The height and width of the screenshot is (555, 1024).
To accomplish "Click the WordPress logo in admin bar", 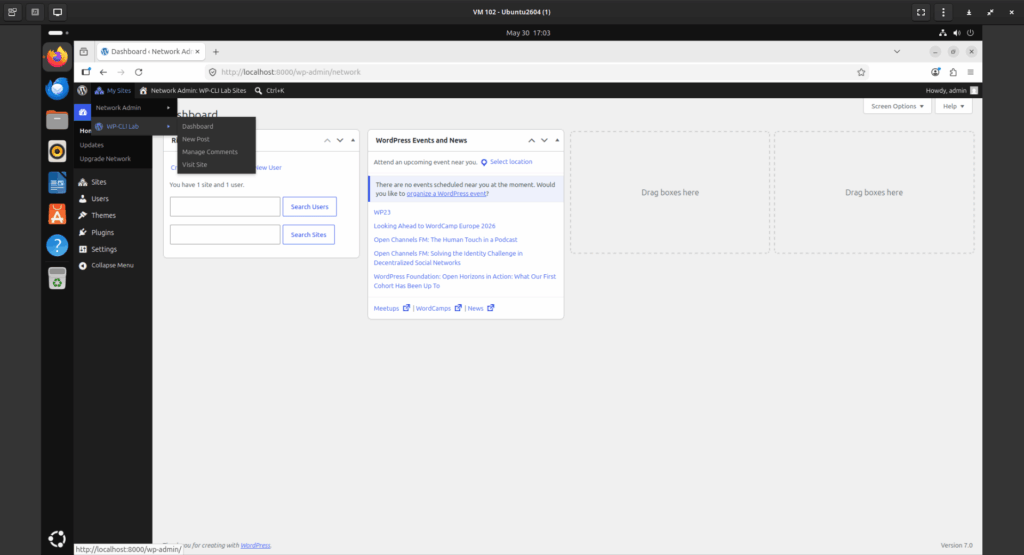I will tap(82, 91).
